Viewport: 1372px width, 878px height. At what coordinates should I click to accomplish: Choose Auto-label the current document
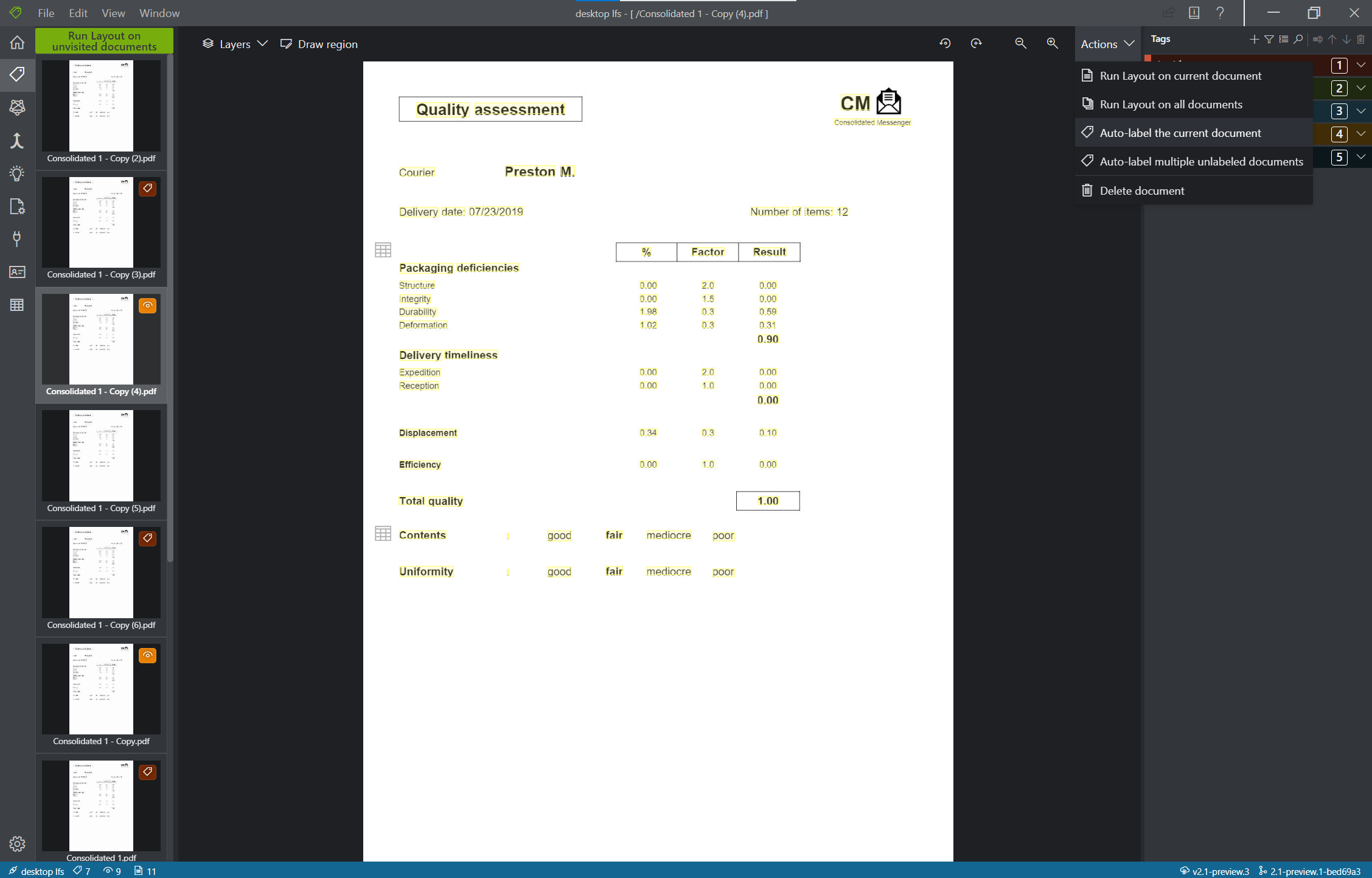click(1180, 133)
